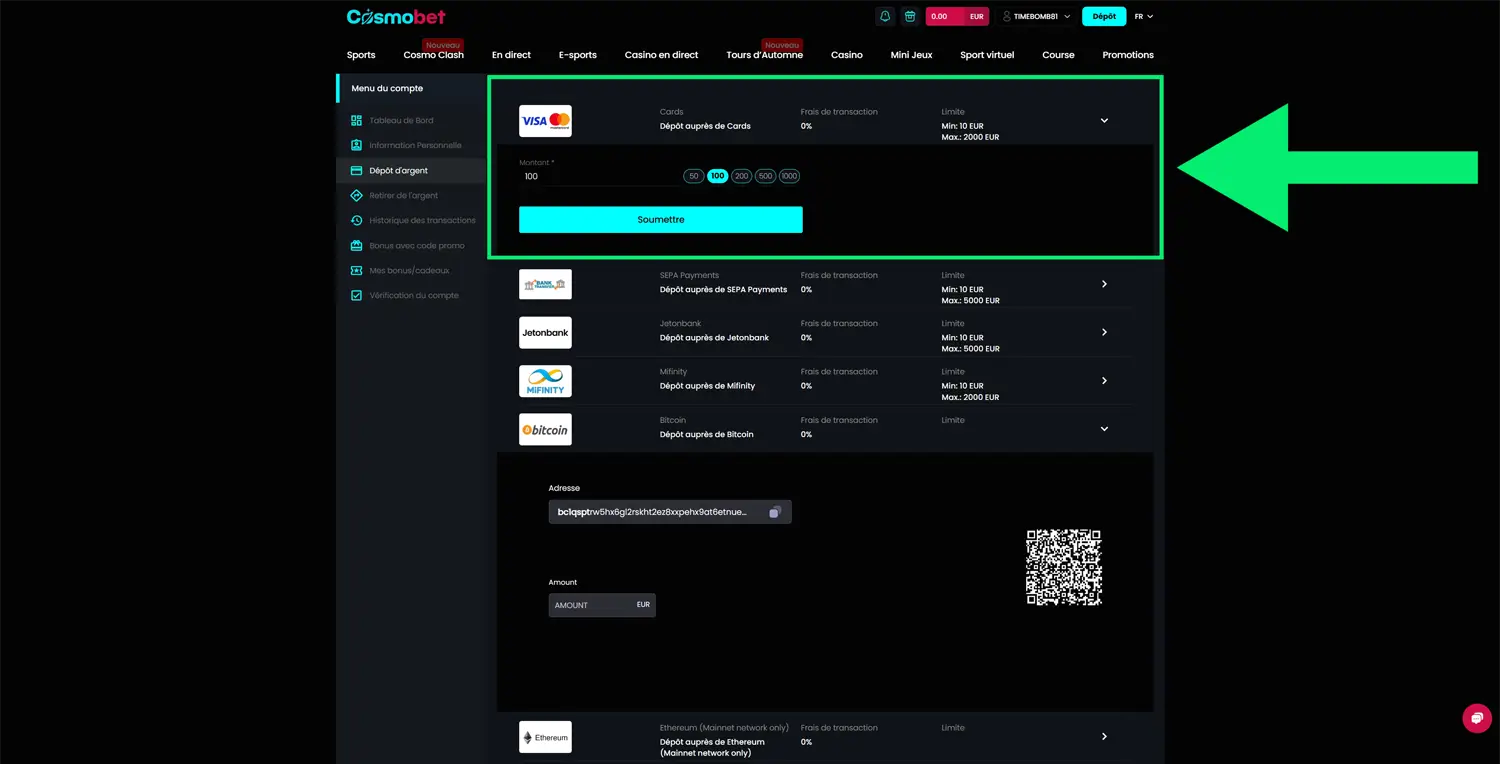Click the notification bell icon
The height and width of the screenshot is (764, 1500).
(884, 16)
